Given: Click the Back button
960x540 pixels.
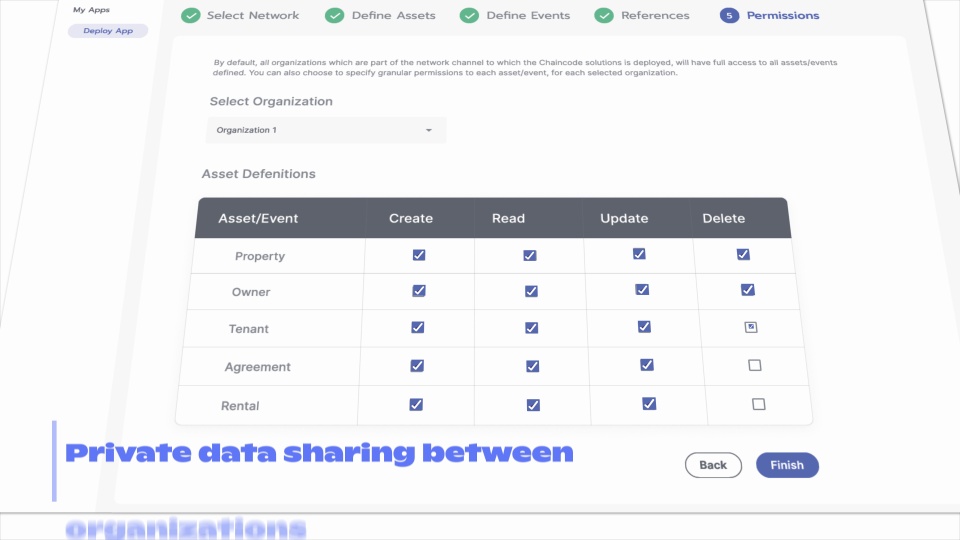Looking at the screenshot, I should coord(713,465).
